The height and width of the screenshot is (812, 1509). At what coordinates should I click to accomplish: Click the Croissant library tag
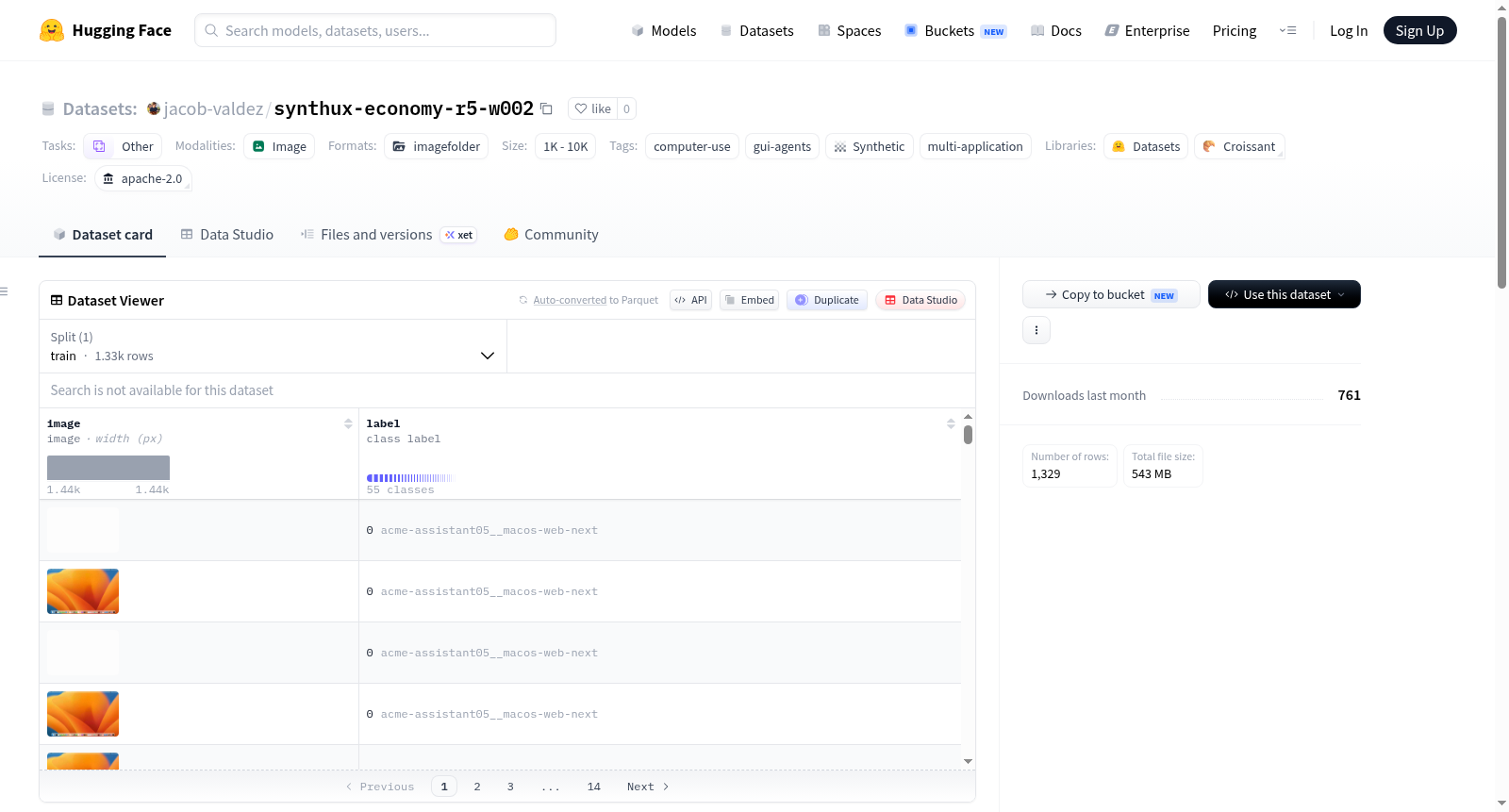[x=1238, y=146]
